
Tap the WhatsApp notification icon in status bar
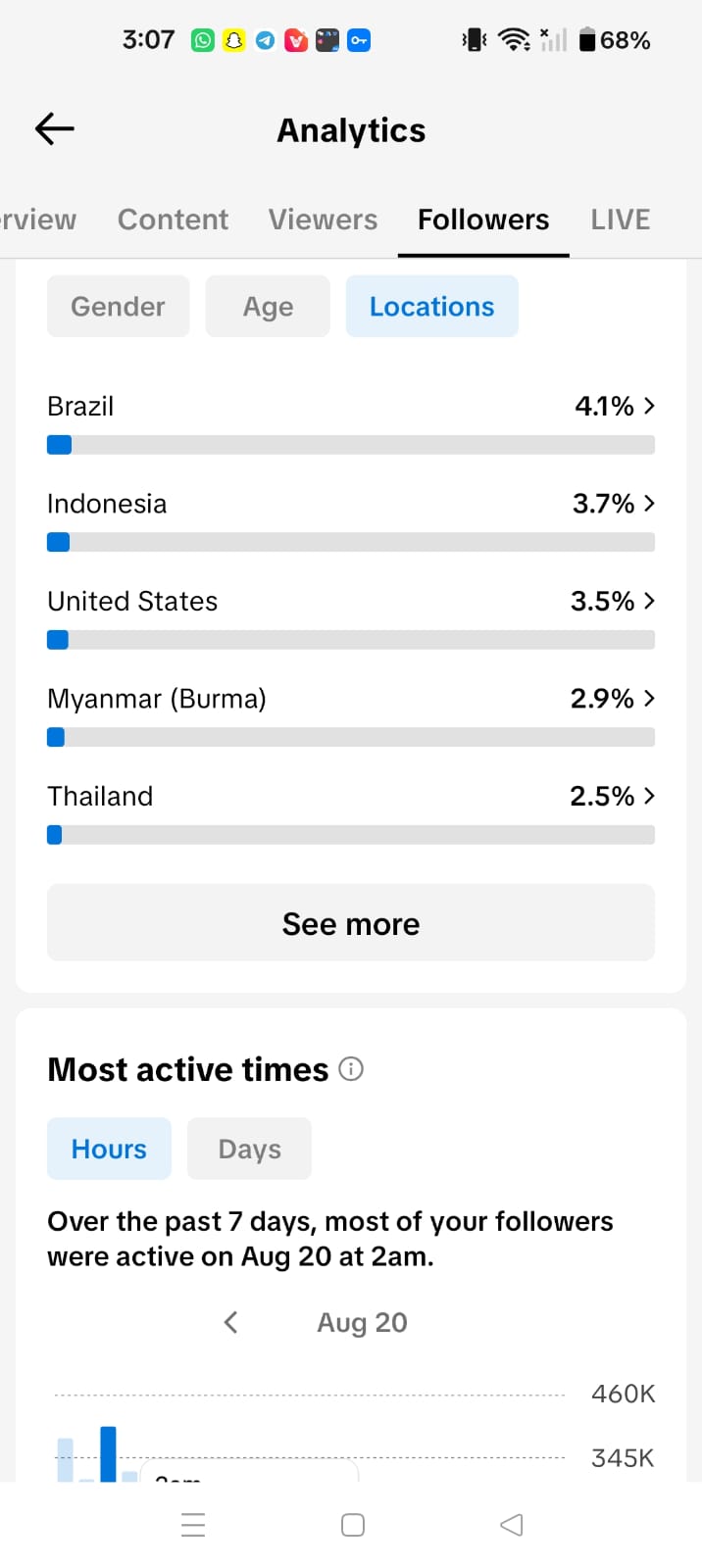[x=203, y=40]
